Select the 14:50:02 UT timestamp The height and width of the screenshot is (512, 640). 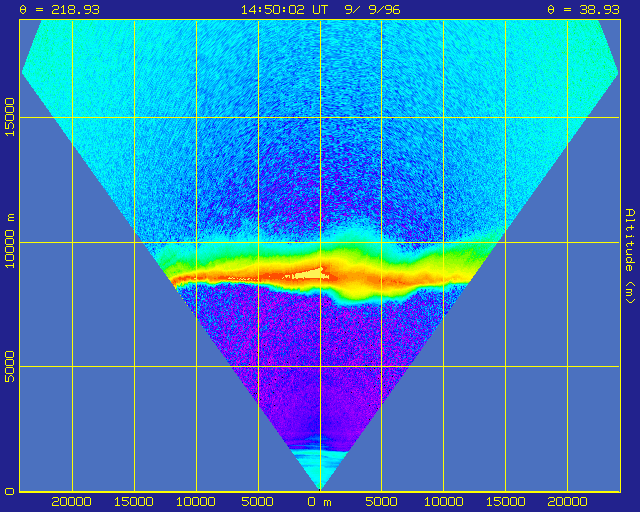point(284,10)
